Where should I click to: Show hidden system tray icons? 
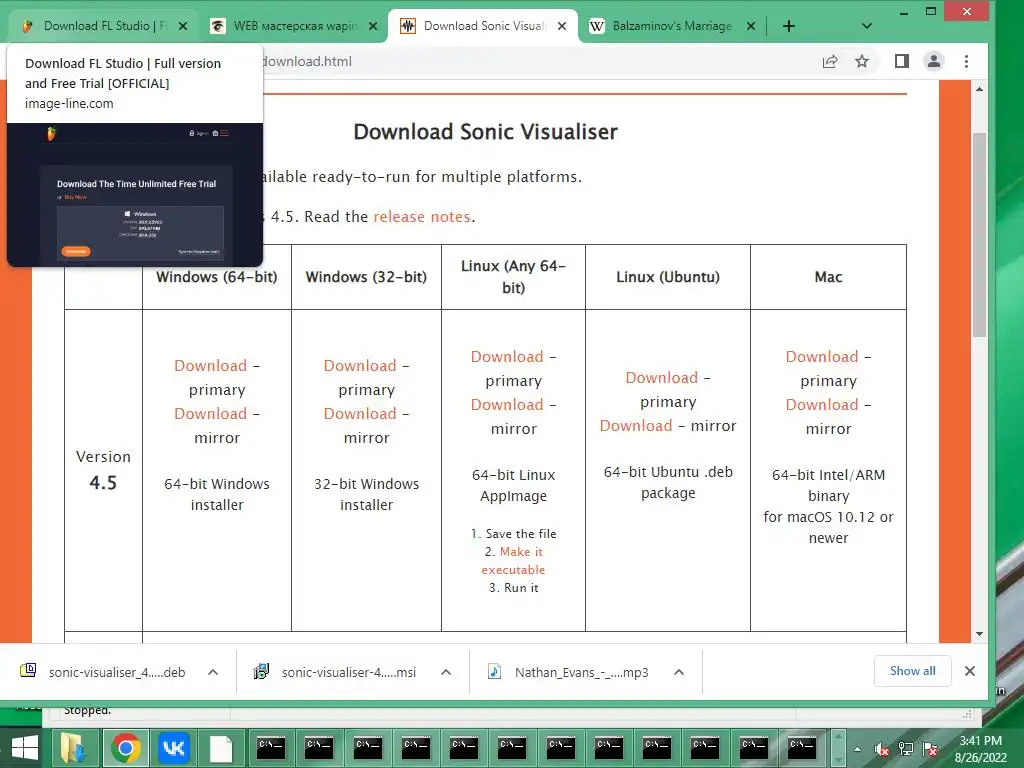coord(857,749)
